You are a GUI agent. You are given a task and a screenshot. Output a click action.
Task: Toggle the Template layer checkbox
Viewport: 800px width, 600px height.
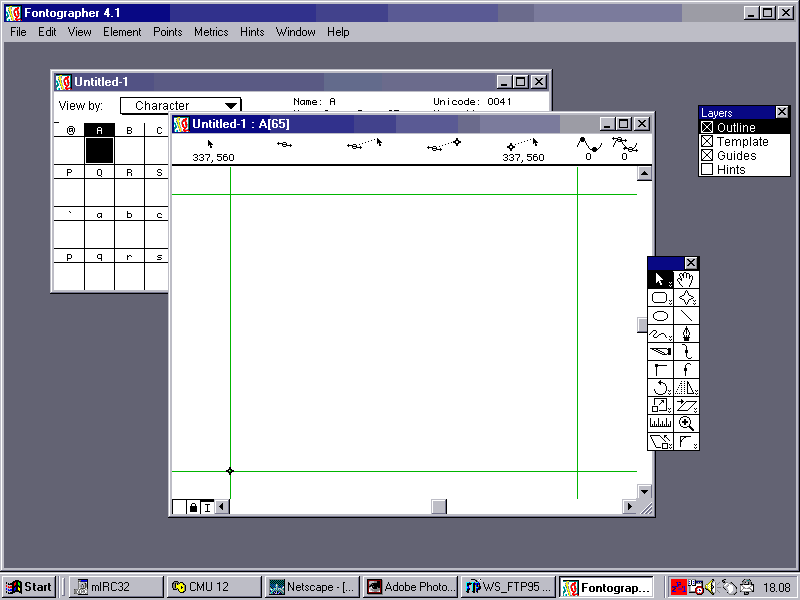coord(707,141)
